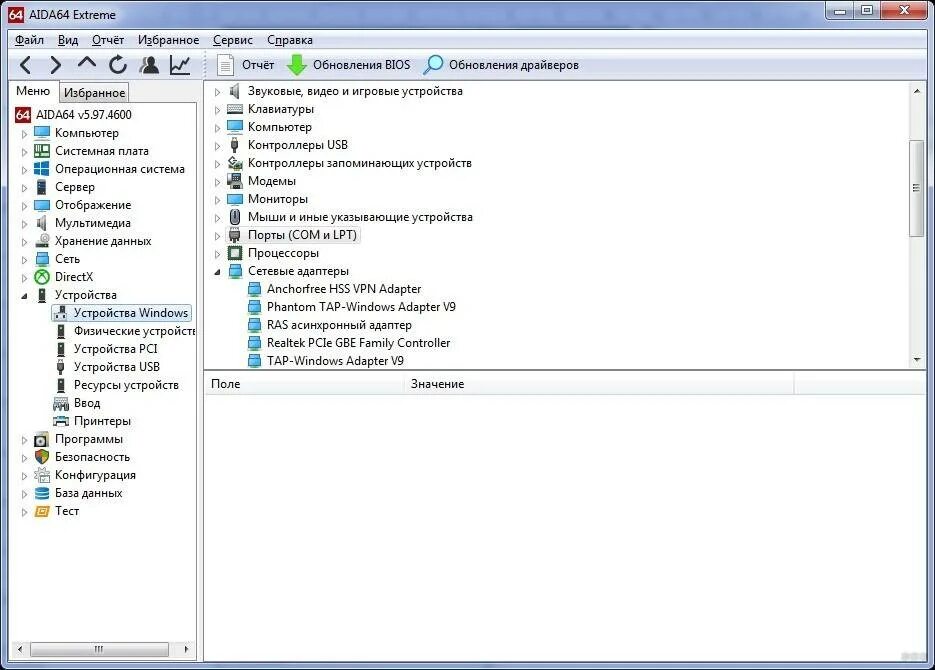Viewport: 935px width, 670px height.
Task: Select the TAP-Windows Adapter V9 entry
Action: tap(335, 361)
